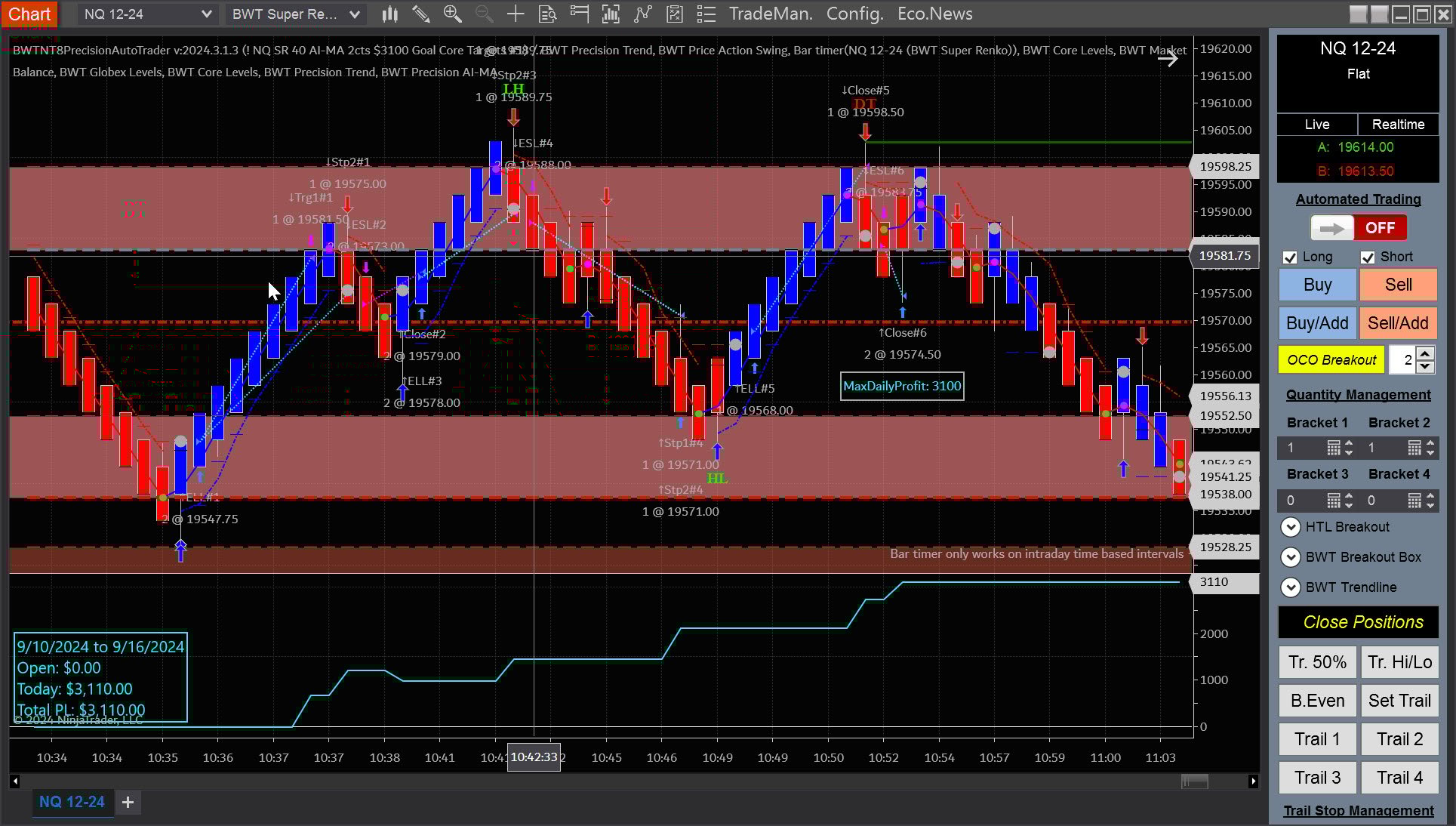Select the Live account tab
The height and width of the screenshot is (826, 1456).
[x=1317, y=125]
